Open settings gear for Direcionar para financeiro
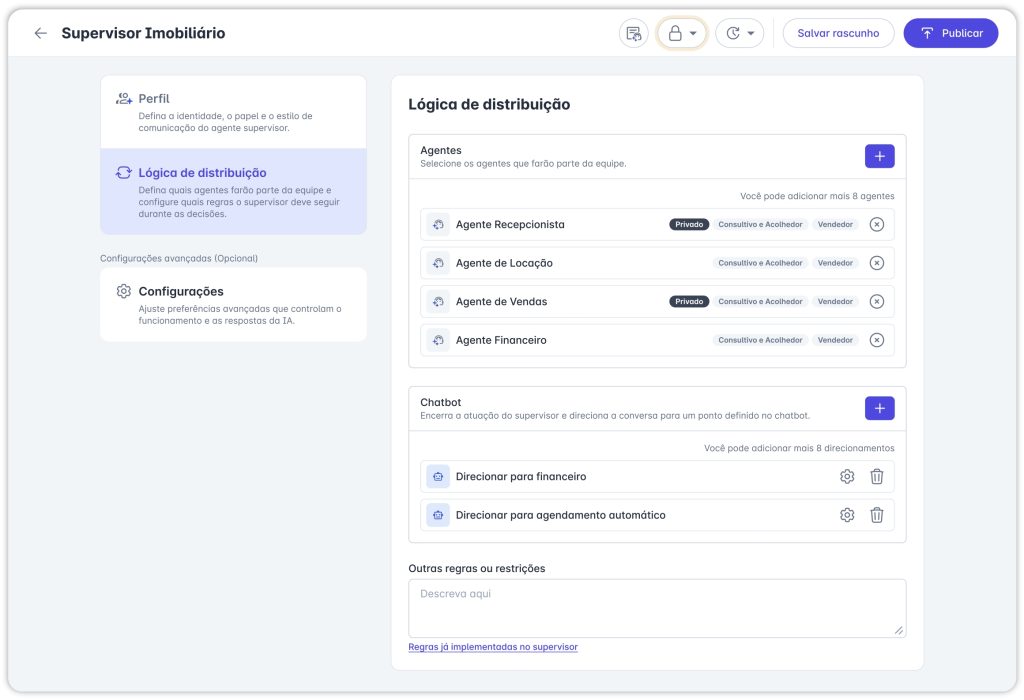Image resolution: width=1024 pixels, height=700 pixels. (x=847, y=477)
